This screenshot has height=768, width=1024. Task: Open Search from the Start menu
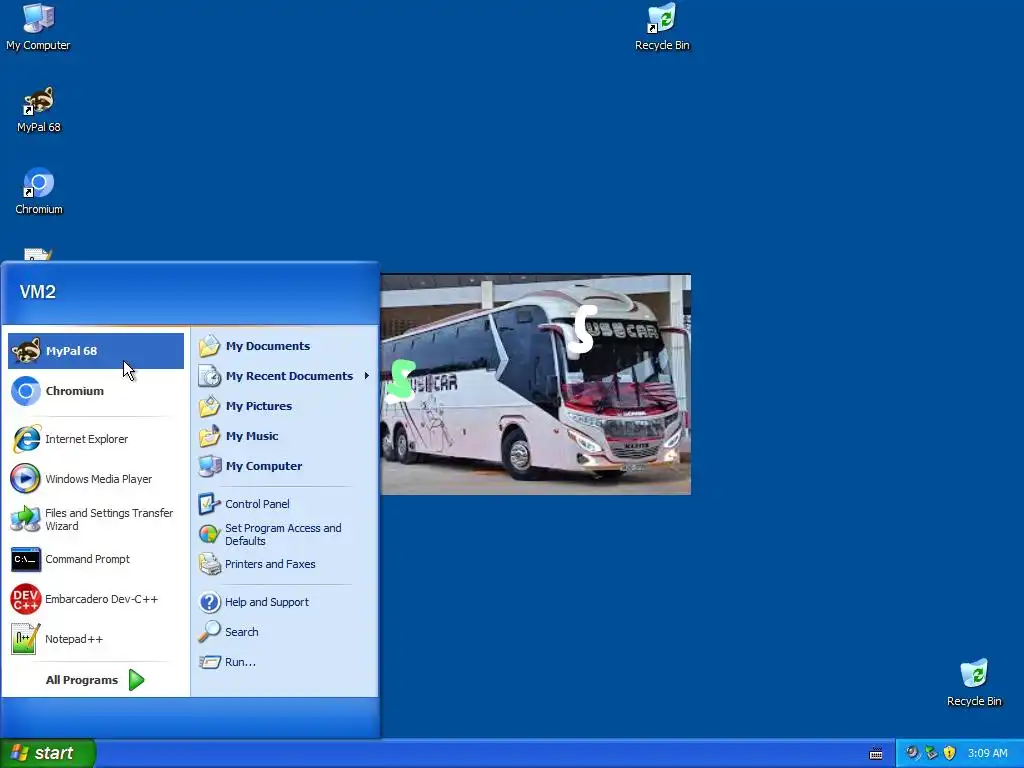[284, 632]
